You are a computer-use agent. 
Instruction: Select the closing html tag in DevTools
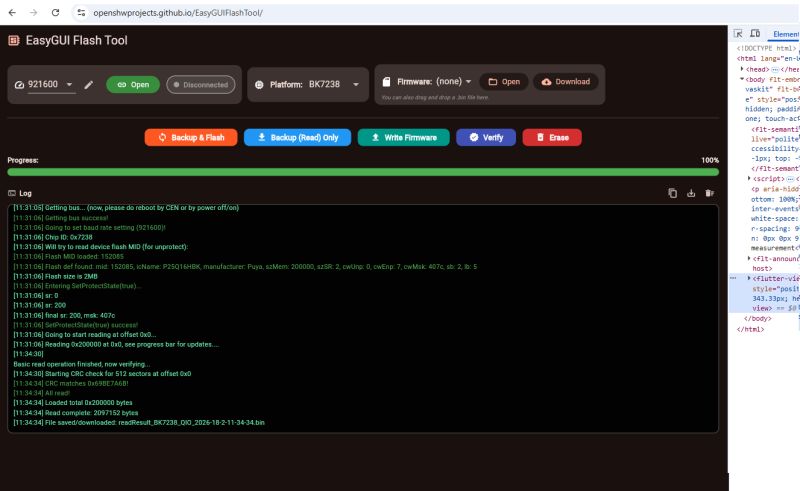751,329
